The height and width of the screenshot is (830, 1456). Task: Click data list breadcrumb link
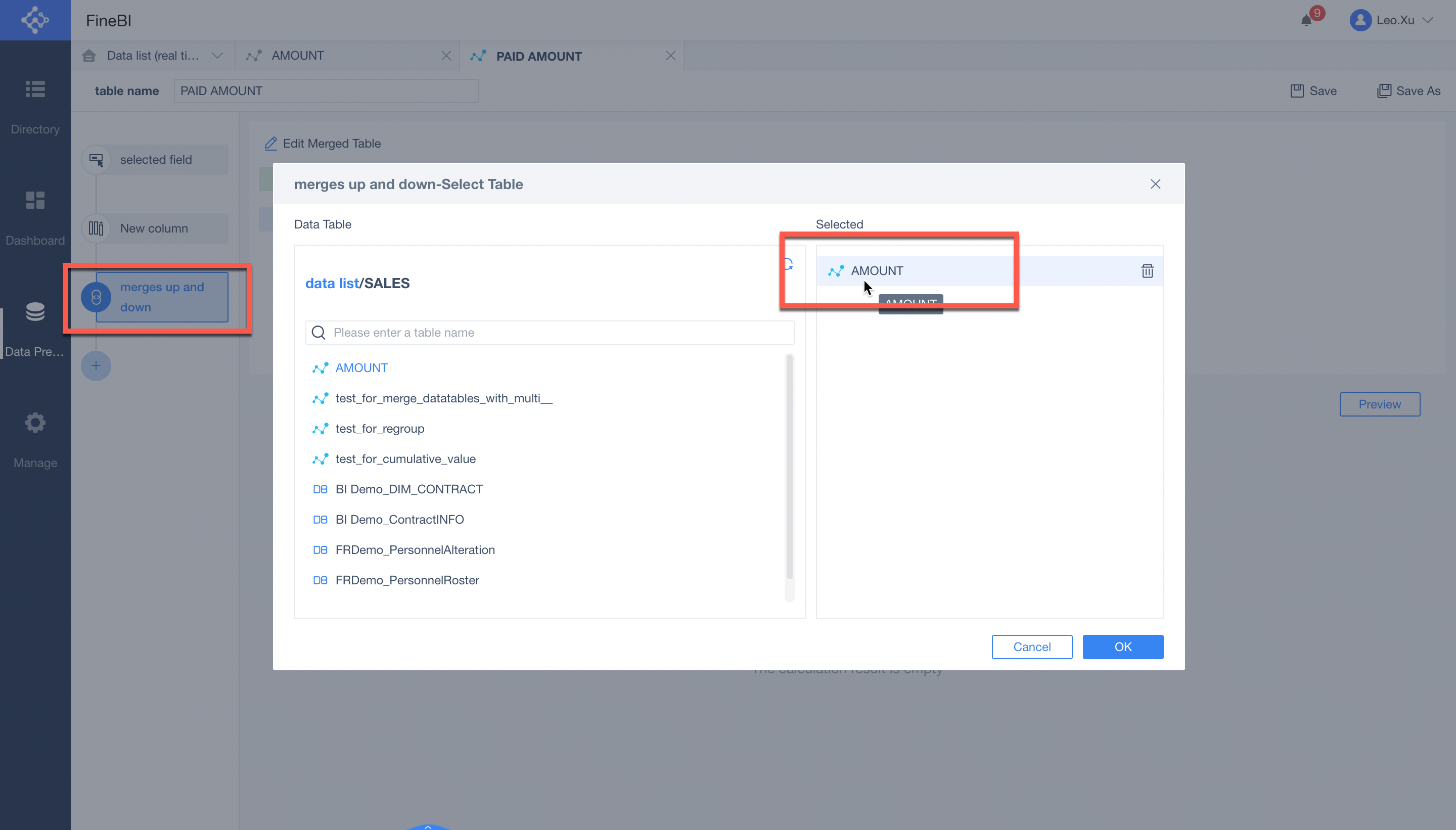[x=332, y=283]
